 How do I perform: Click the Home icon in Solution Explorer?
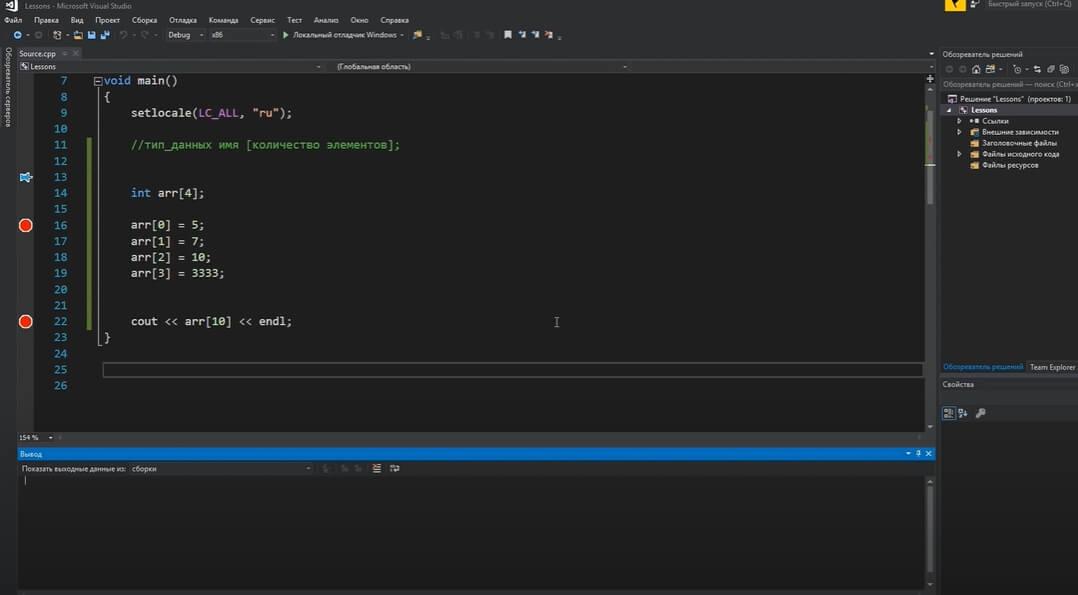(x=976, y=69)
